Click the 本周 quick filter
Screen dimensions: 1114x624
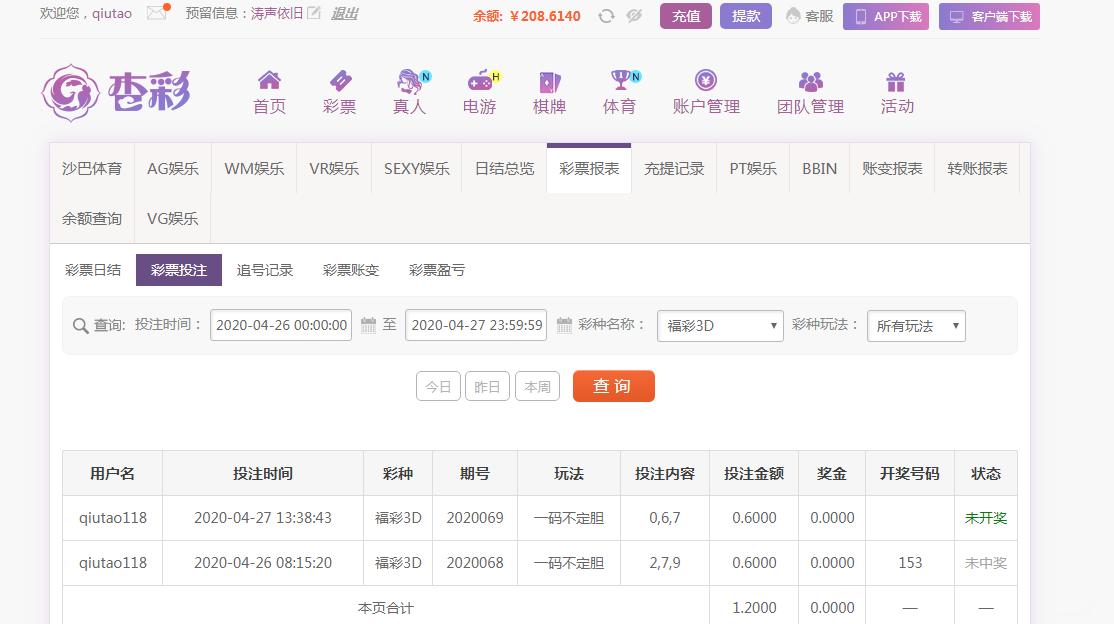537,387
